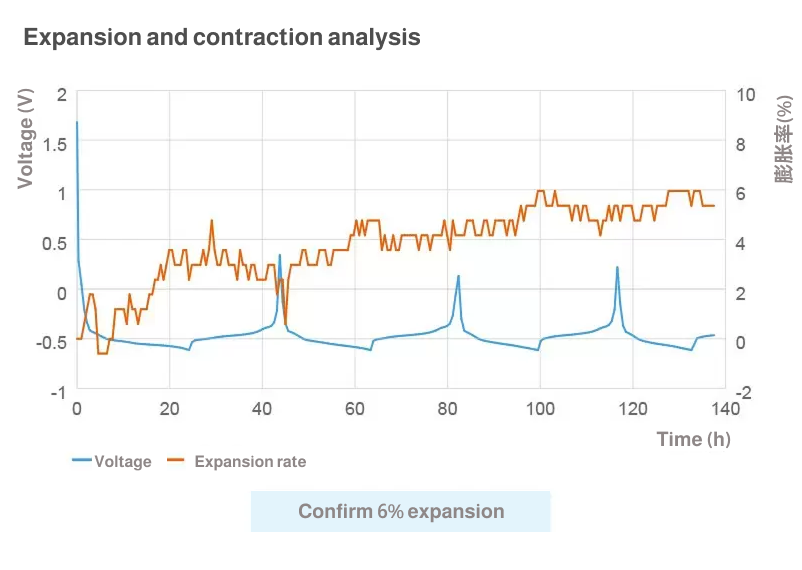Viewport: 802px width, 570px height.
Task: Select the -2 label on the right axis
Action: pos(745,392)
